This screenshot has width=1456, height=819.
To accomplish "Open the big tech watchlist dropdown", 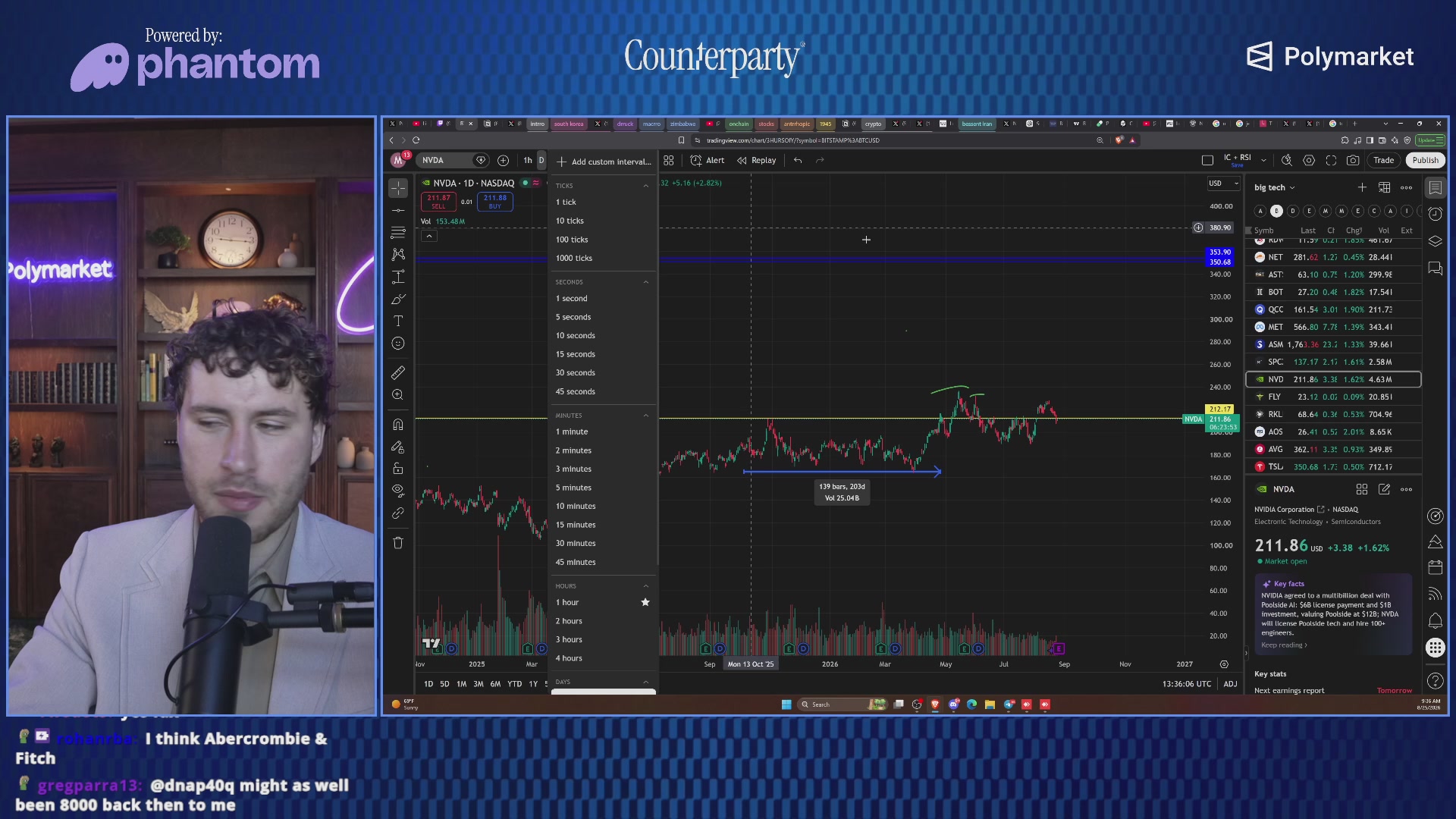I will 1274,187.
